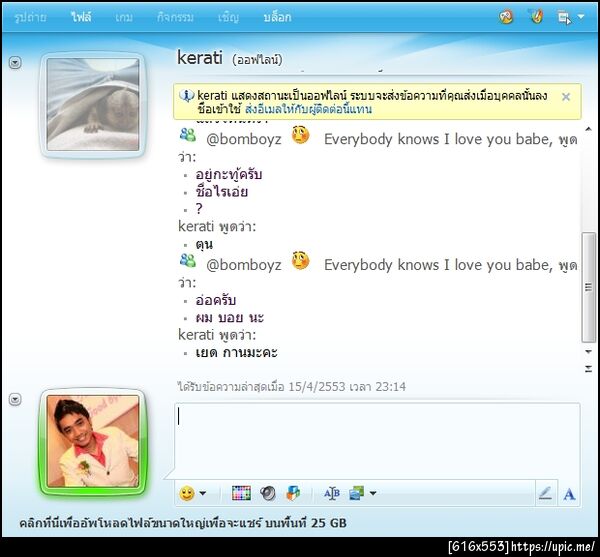
Task: Click the show menu window icon
Action: point(564,17)
